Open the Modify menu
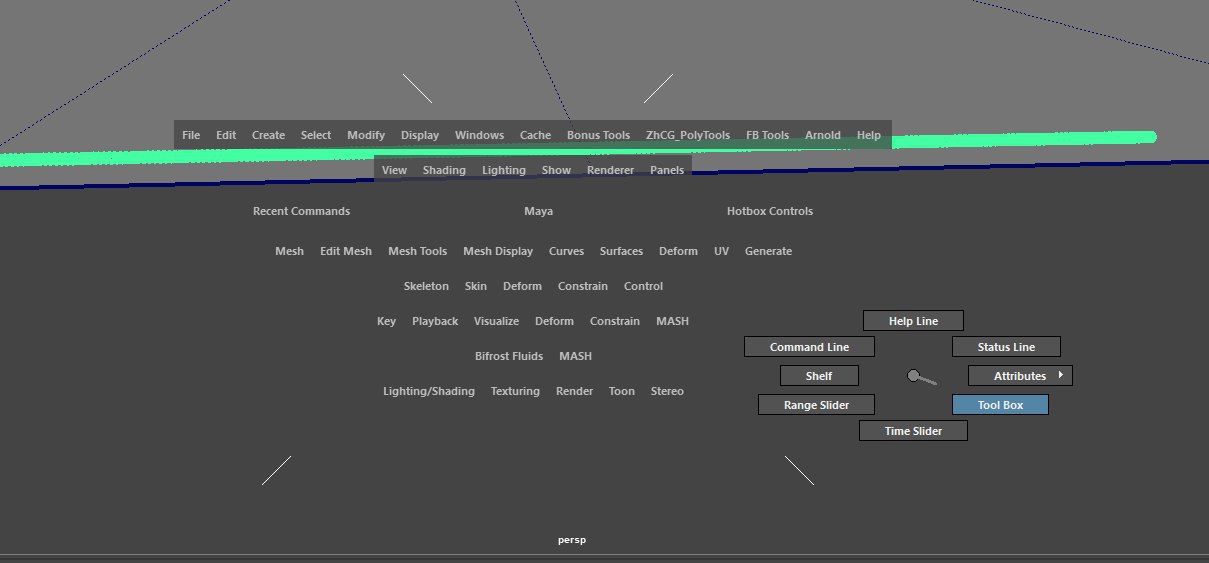The width and height of the screenshot is (1209, 563). (366, 135)
